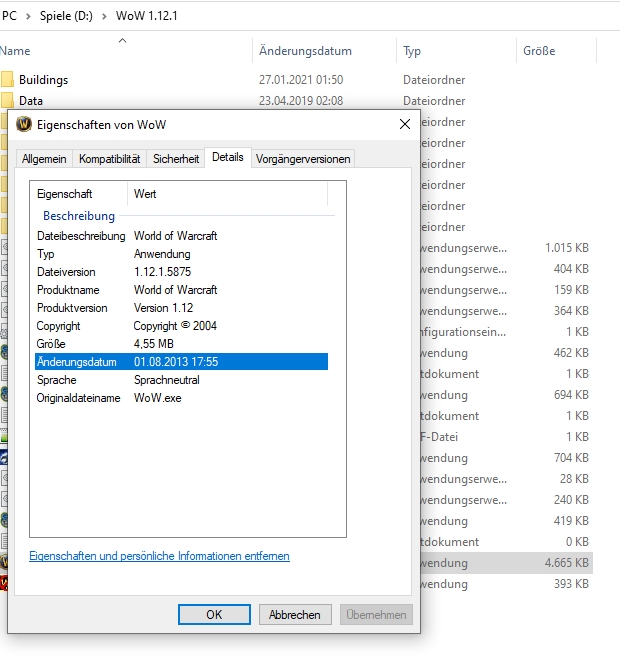Click the 159 KB file size entry
The width and height of the screenshot is (620, 666).
point(571,290)
